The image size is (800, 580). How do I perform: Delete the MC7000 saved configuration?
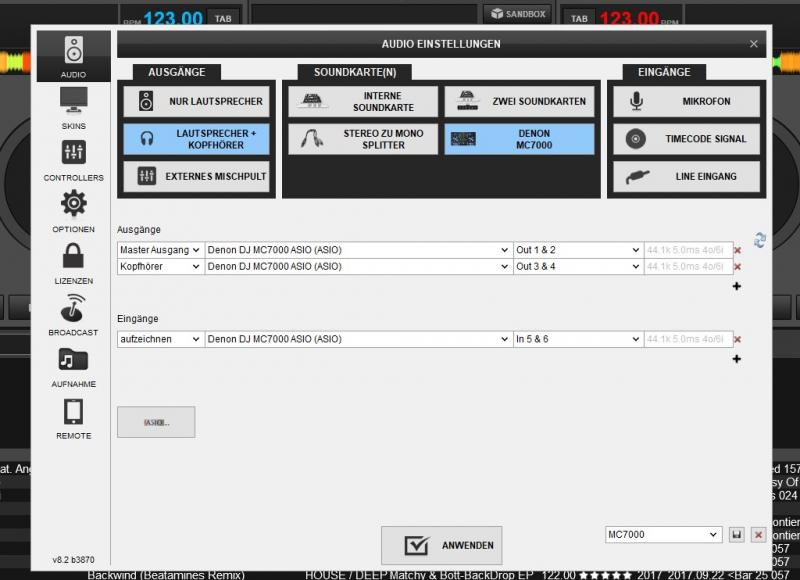pos(758,535)
